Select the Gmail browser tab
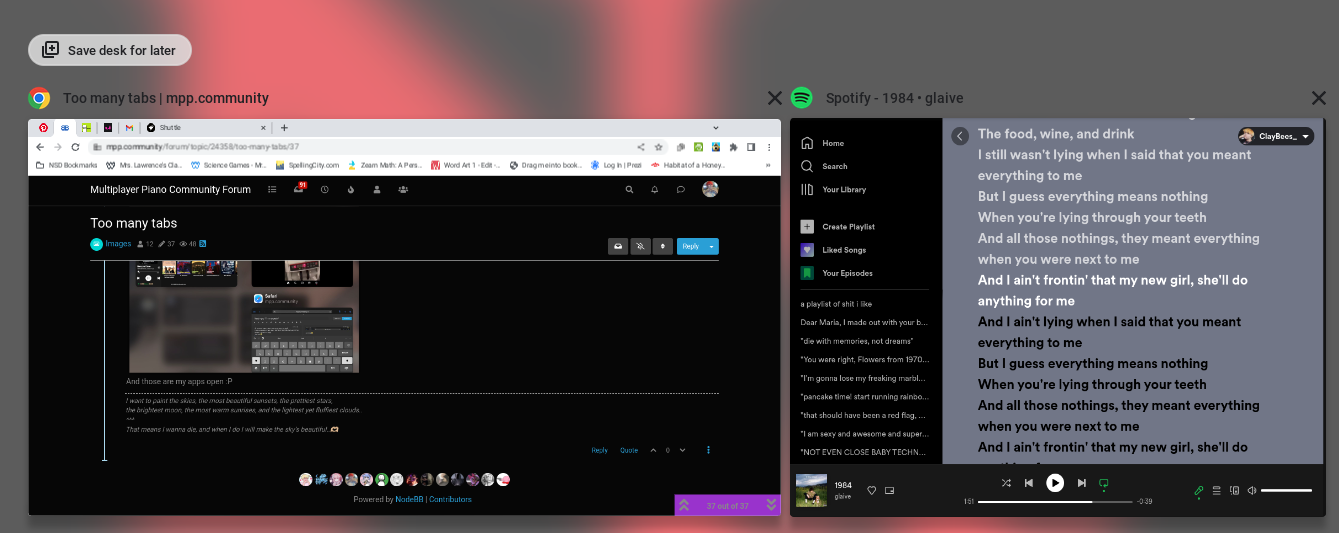The image size is (1339, 533). [129, 128]
